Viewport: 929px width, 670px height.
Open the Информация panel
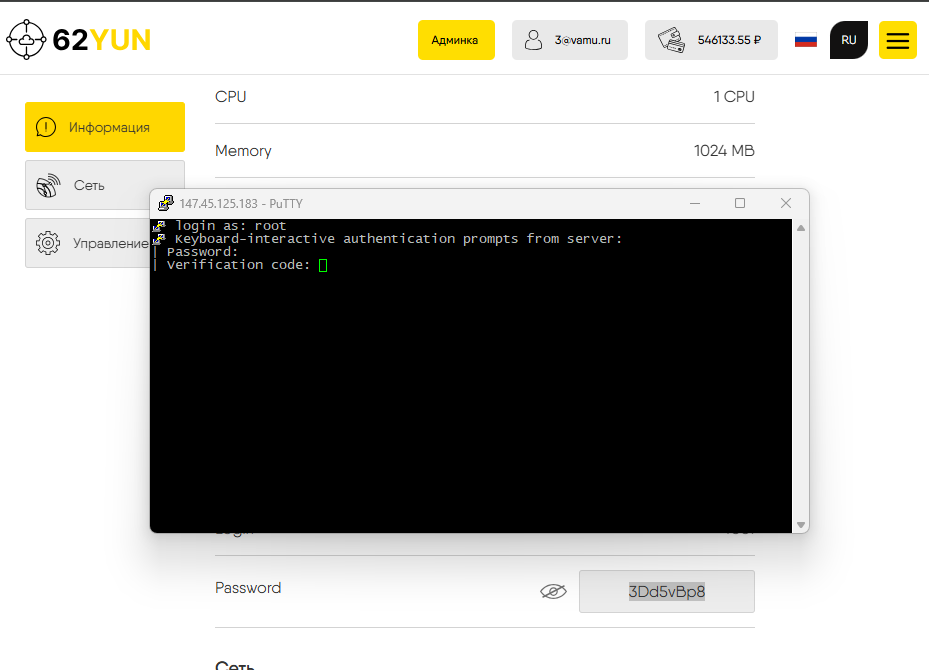tap(104, 127)
